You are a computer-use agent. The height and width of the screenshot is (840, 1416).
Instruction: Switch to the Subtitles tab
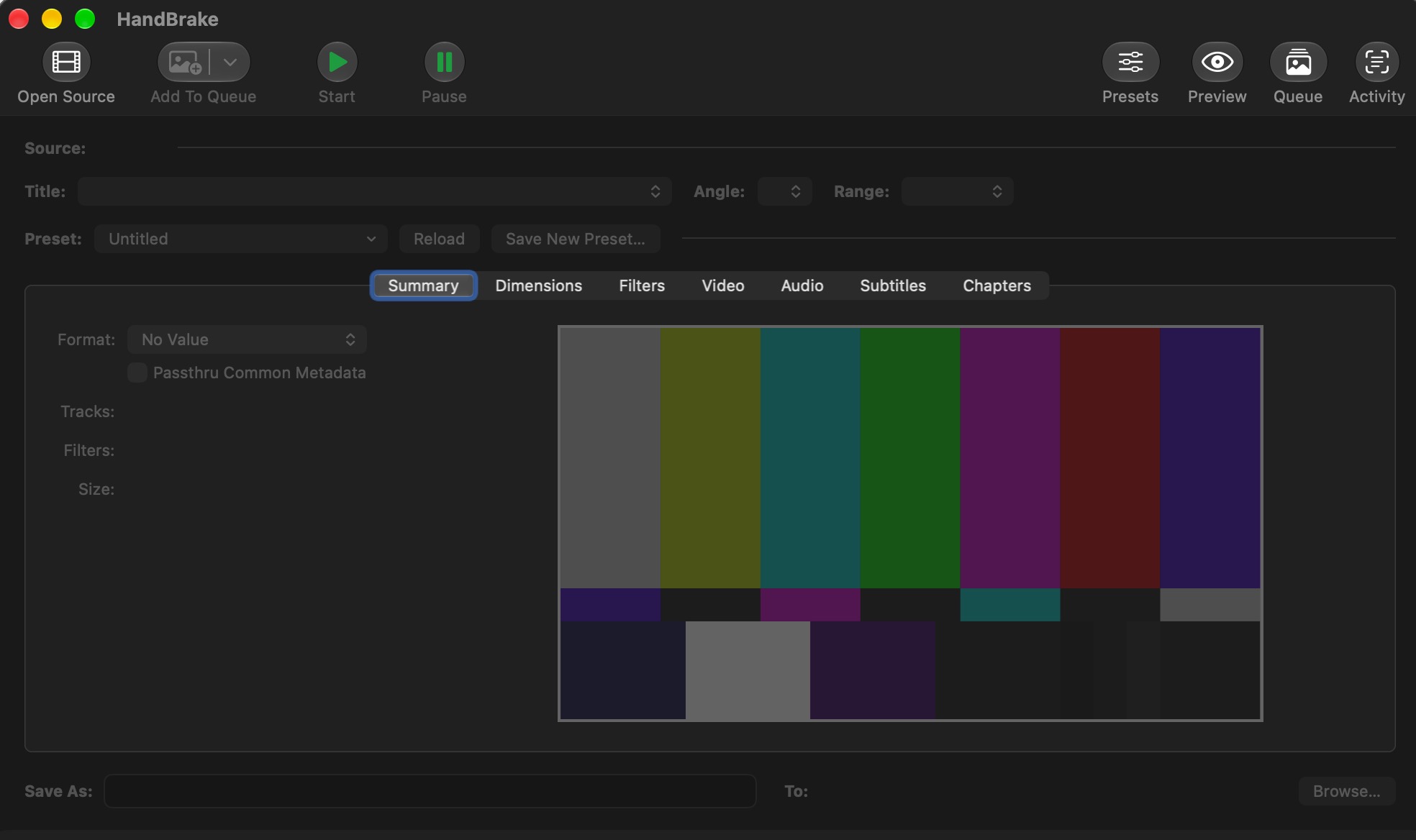pos(893,286)
